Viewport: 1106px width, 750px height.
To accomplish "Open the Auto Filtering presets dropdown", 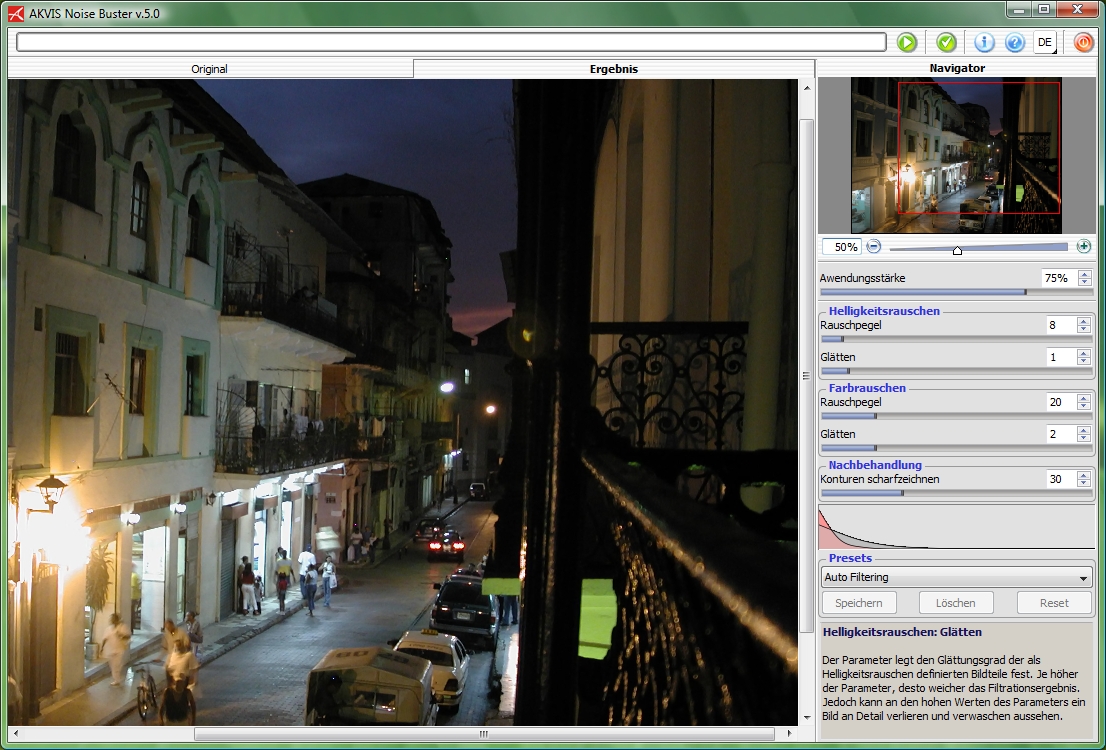I will [x=956, y=577].
